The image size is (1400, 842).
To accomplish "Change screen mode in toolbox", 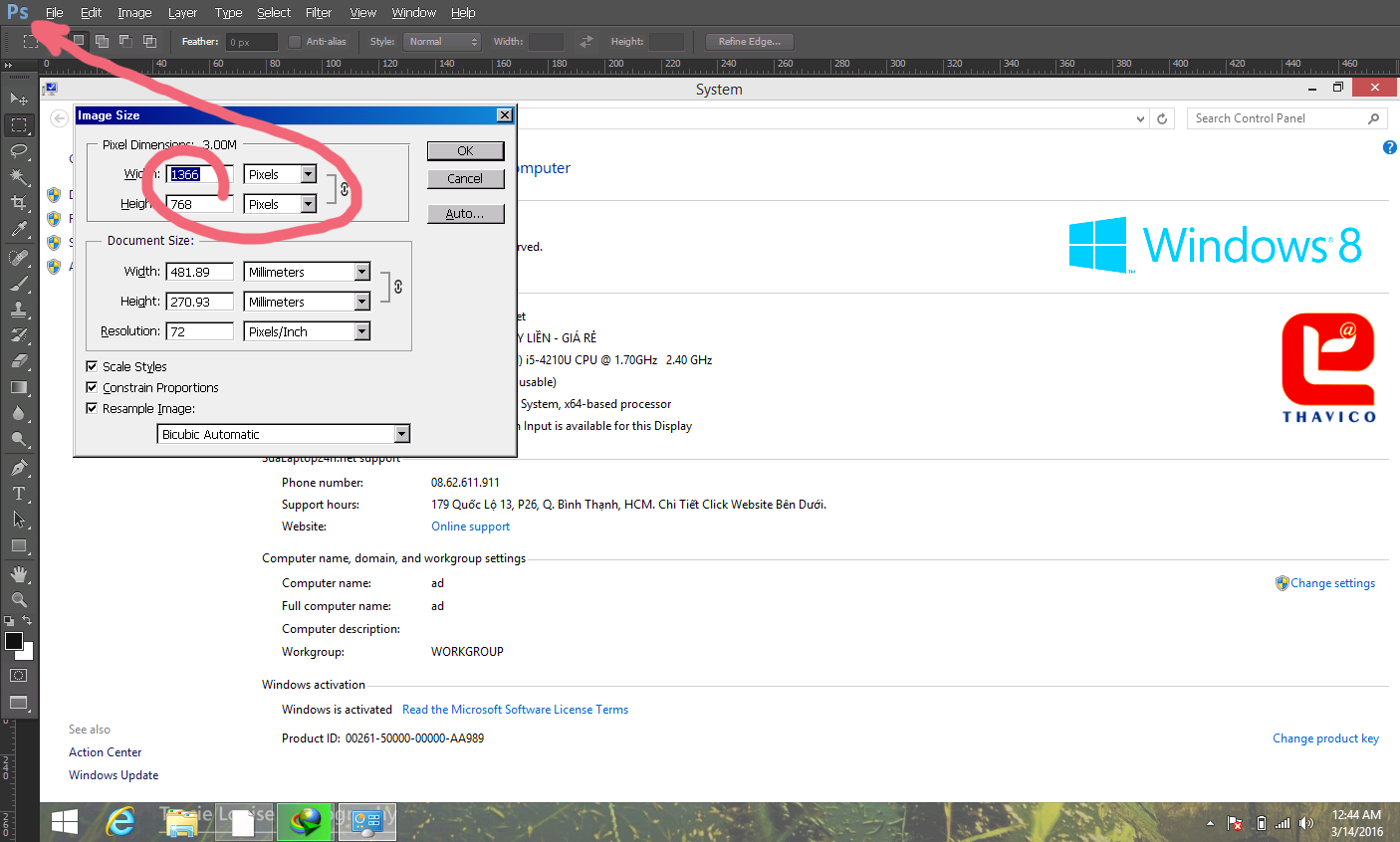I will click(x=19, y=703).
